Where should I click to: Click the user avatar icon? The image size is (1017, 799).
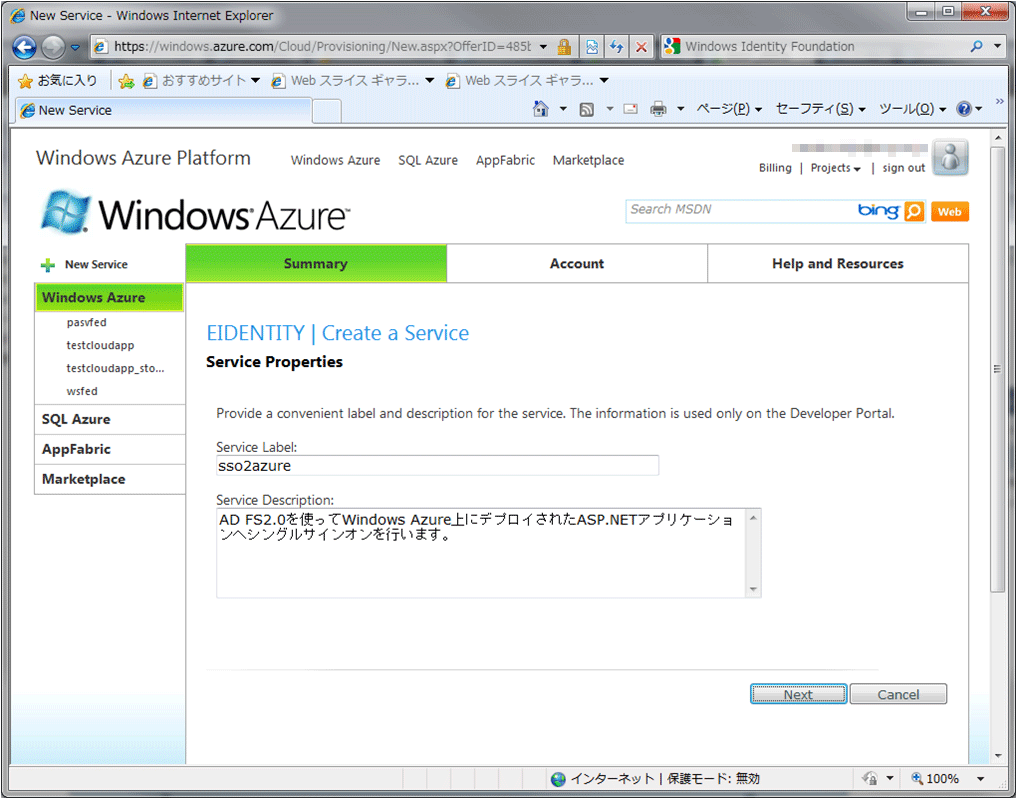point(951,157)
